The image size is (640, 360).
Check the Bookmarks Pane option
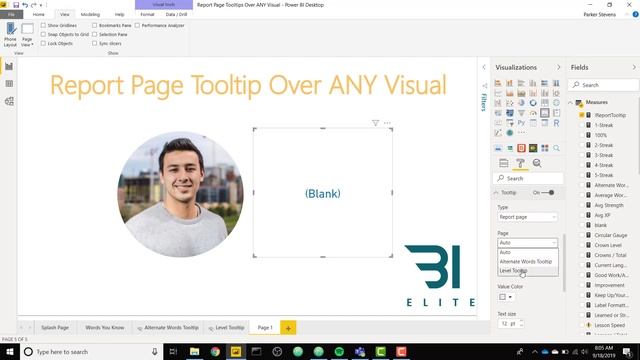pyautogui.click(x=95, y=25)
